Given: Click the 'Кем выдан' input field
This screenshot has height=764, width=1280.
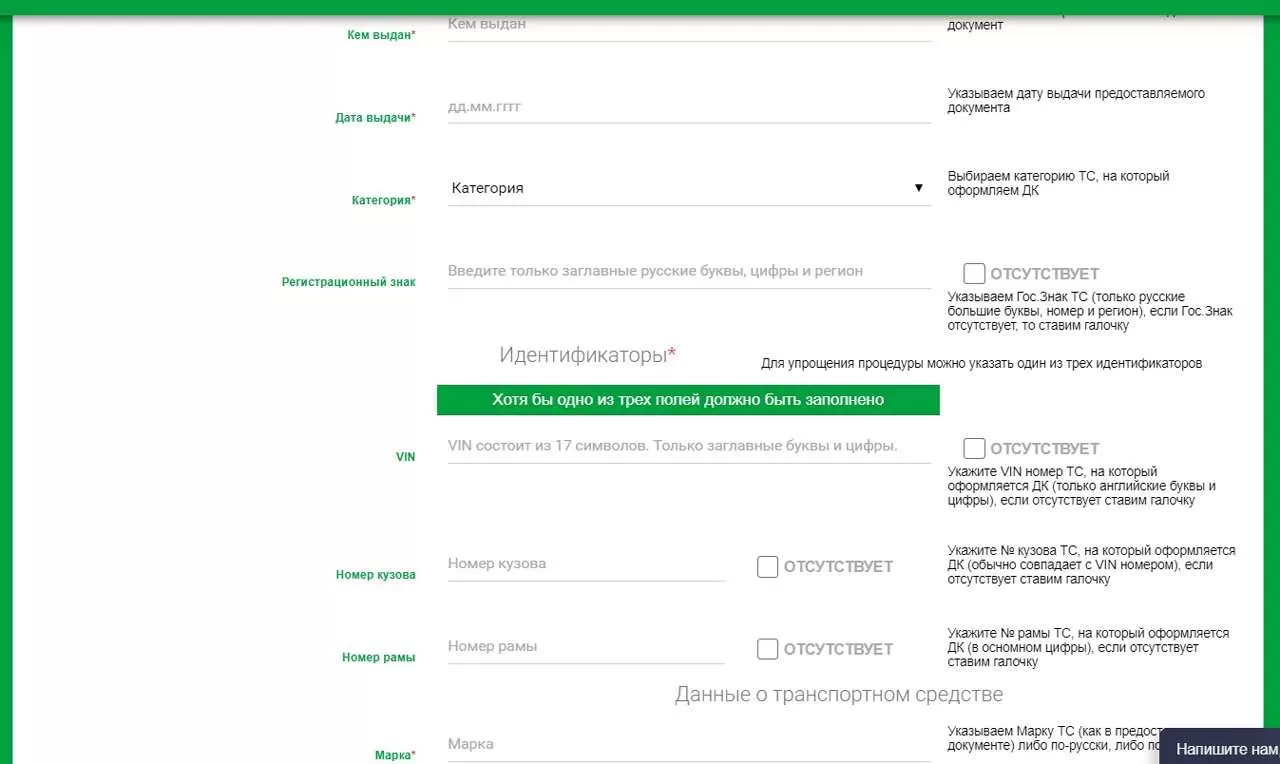Looking at the screenshot, I should point(688,24).
